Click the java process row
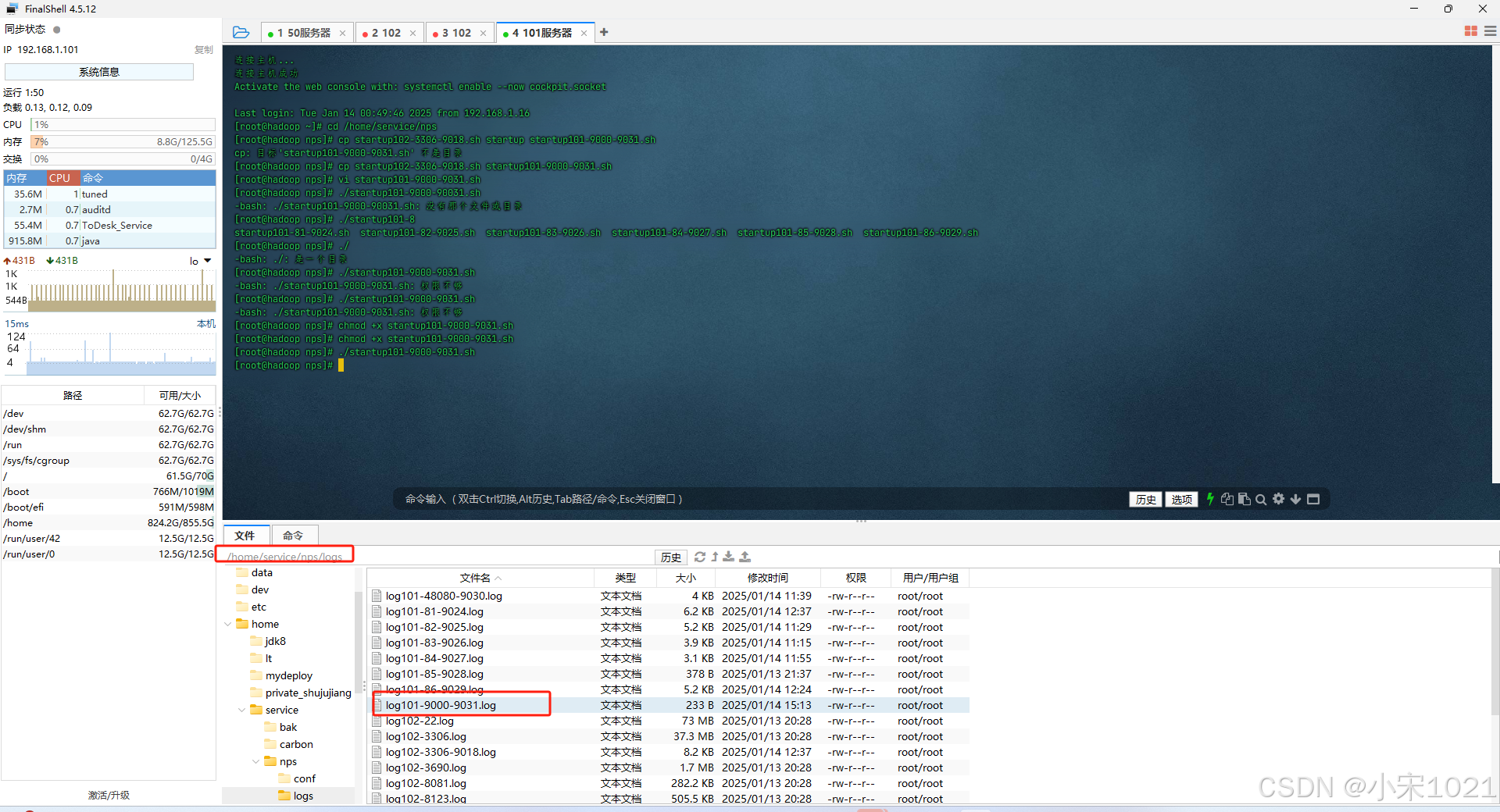The height and width of the screenshot is (812, 1500). (x=110, y=240)
